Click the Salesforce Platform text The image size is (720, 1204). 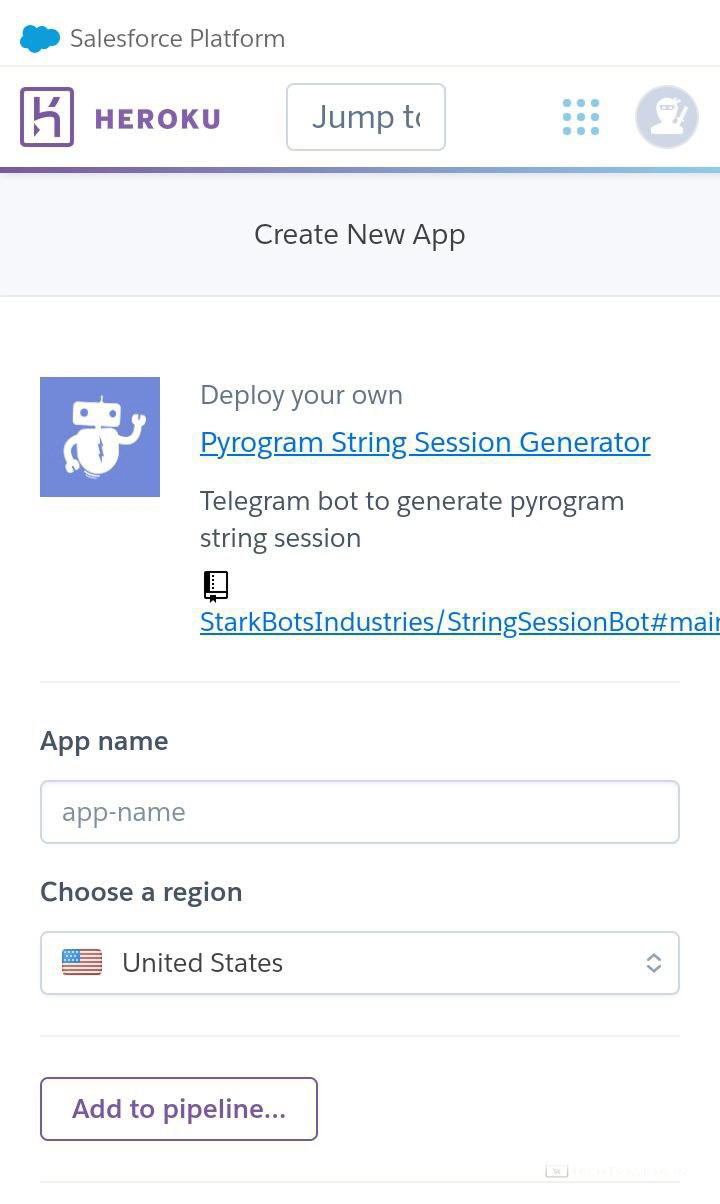178,39
